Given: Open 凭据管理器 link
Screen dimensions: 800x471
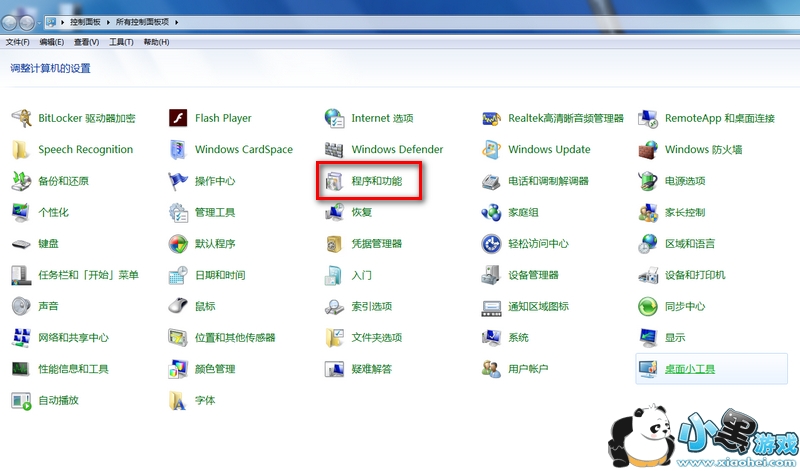Looking at the screenshot, I should 377,244.
